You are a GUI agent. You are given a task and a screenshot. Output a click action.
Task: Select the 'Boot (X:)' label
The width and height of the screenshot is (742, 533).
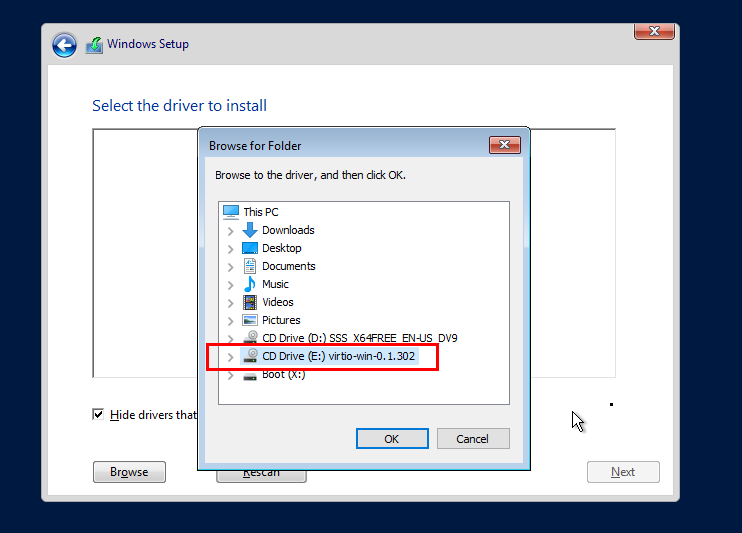point(283,375)
